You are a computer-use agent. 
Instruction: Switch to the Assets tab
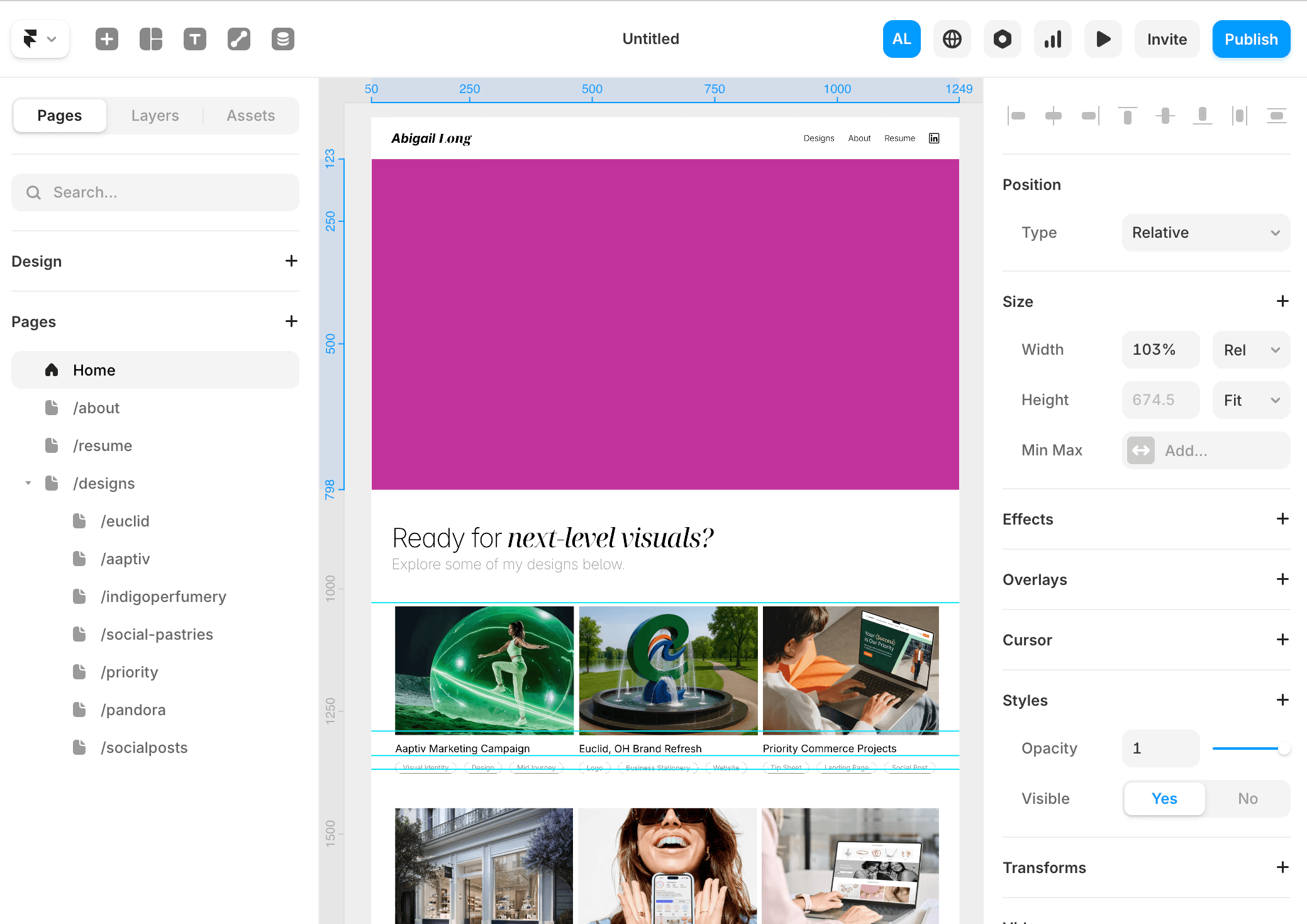[x=250, y=116]
